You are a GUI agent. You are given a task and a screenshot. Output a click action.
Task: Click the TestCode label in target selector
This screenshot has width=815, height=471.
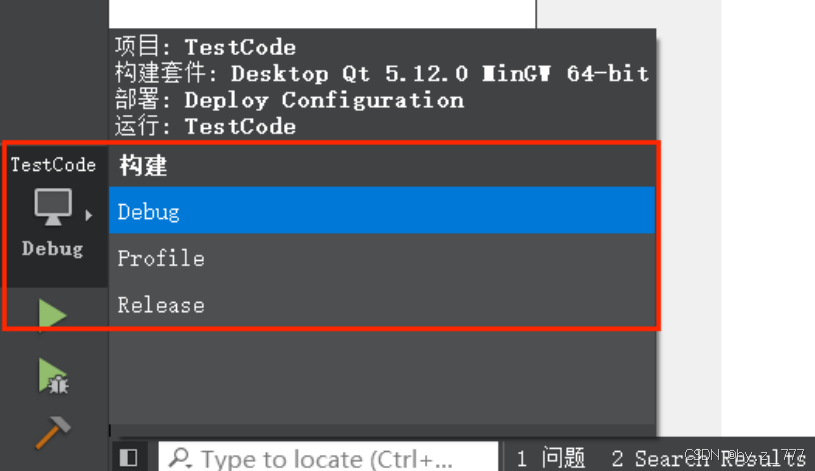click(53, 165)
